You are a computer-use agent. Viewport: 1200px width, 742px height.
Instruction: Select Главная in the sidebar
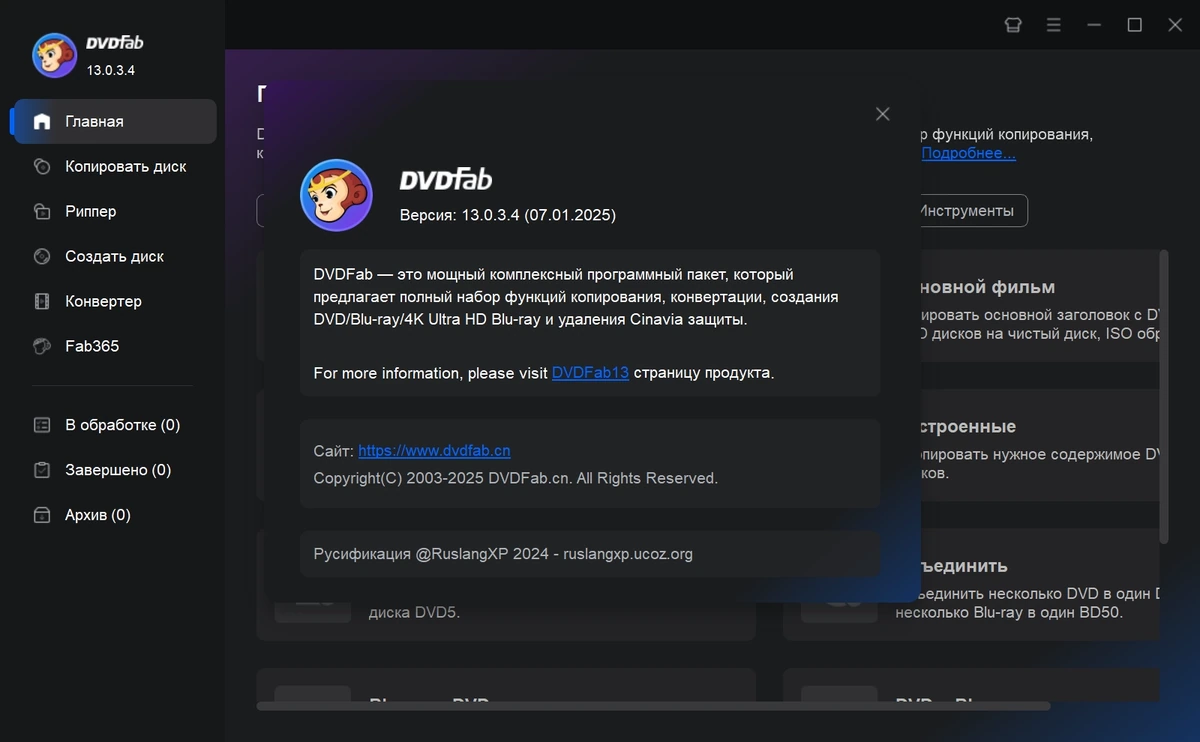pos(113,121)
